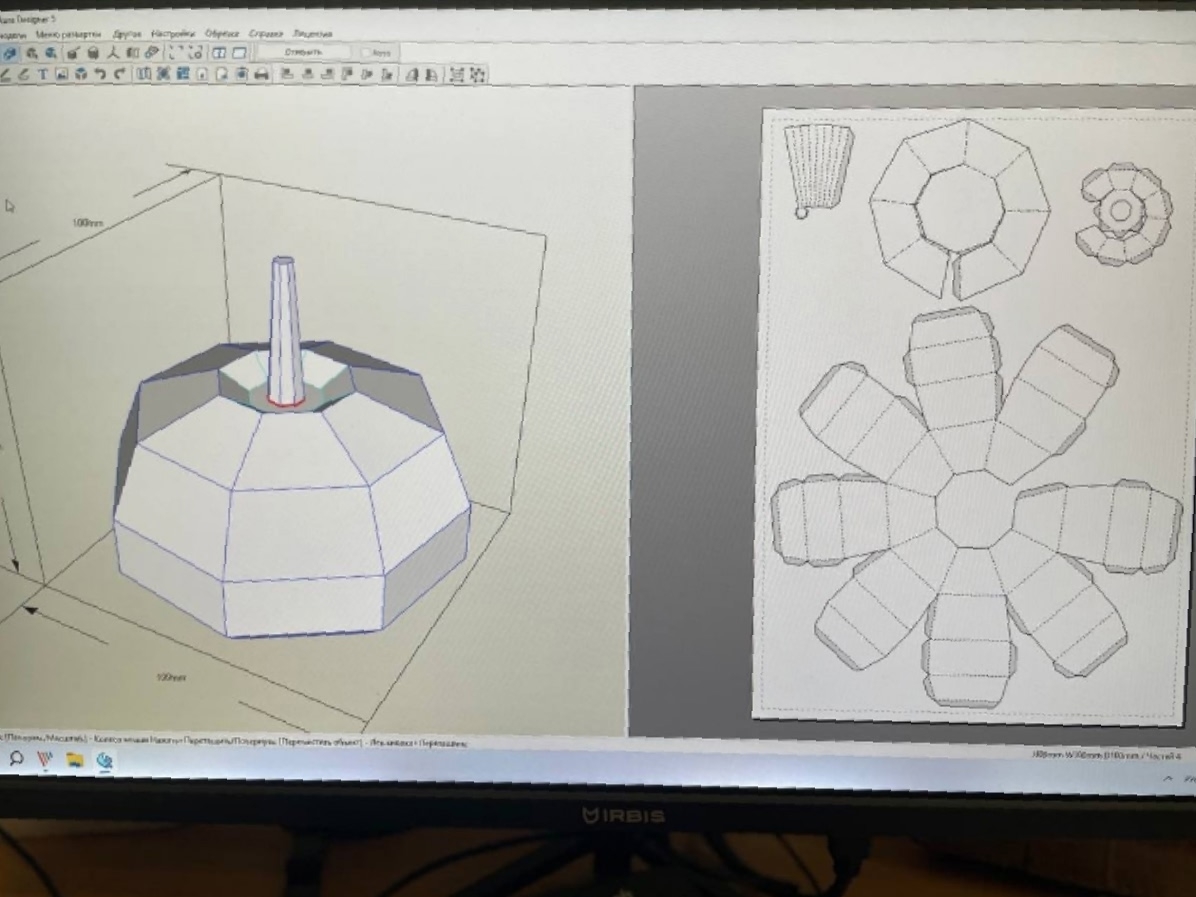Image resolution: width=1196 pixels, height=897 pixels.
Task: Click the image insert icon beside T
Action: point(61,74)
